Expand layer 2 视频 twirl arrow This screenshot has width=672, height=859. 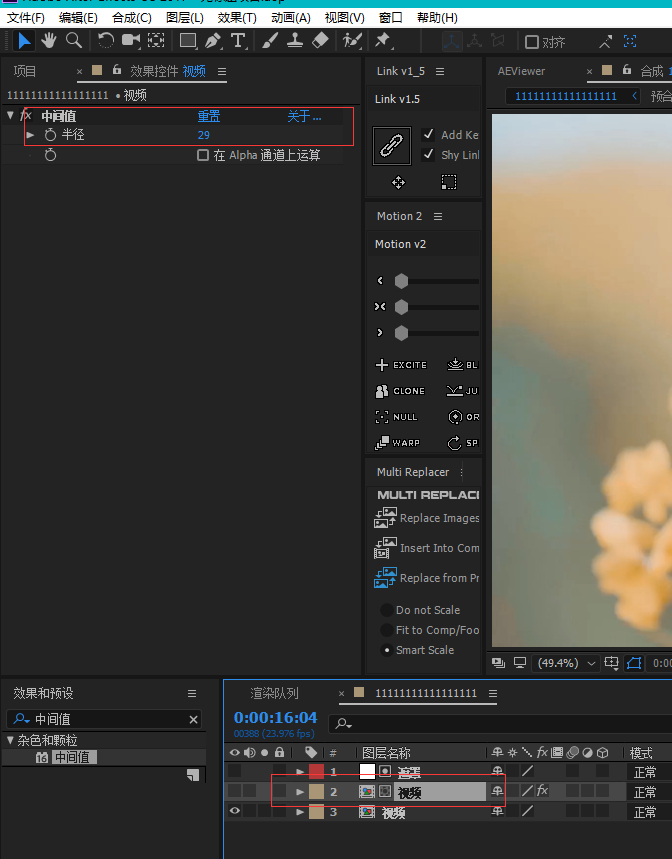(x=300, y=792)
